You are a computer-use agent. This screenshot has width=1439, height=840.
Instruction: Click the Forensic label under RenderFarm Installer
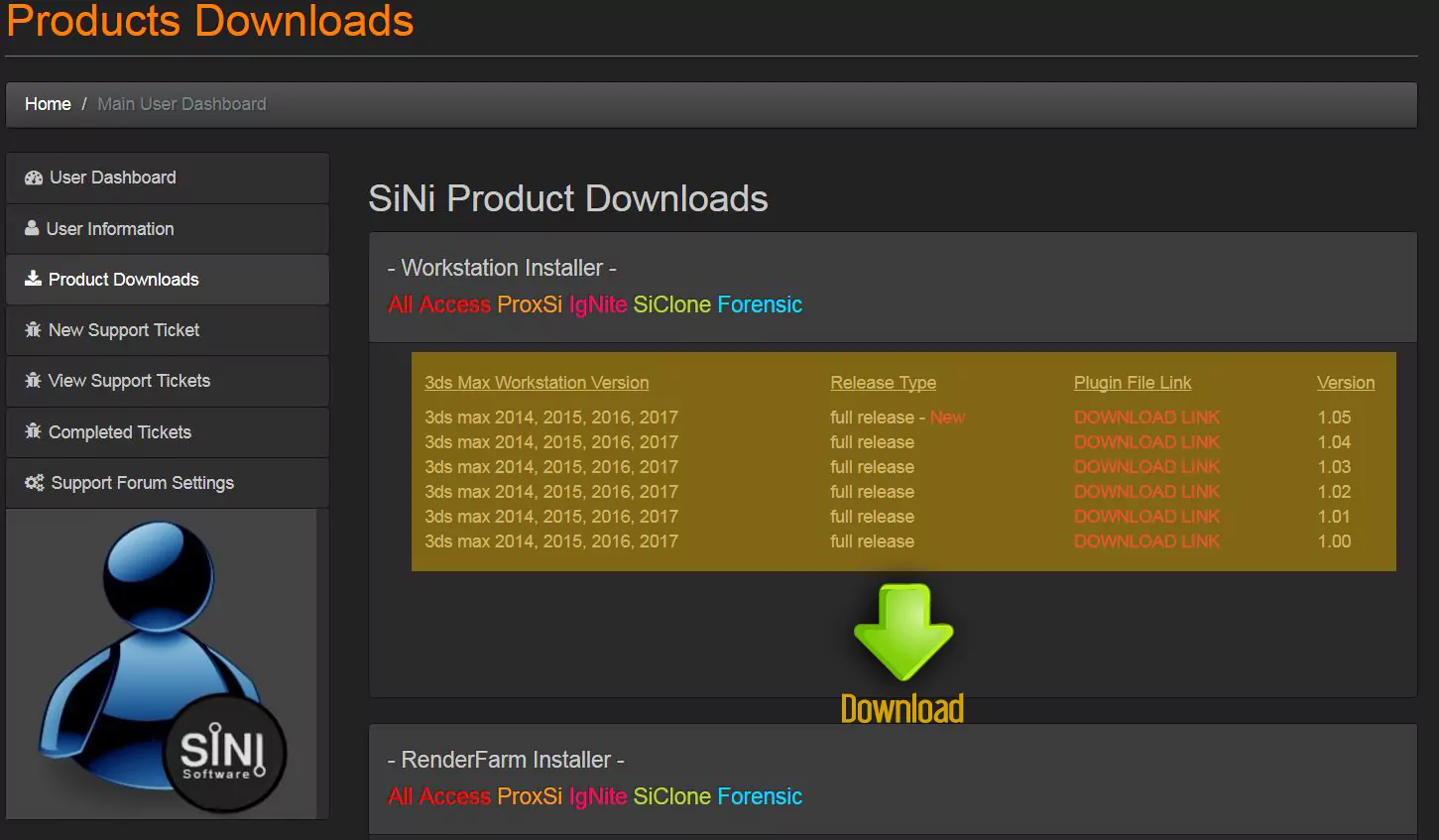pos(759,796)
